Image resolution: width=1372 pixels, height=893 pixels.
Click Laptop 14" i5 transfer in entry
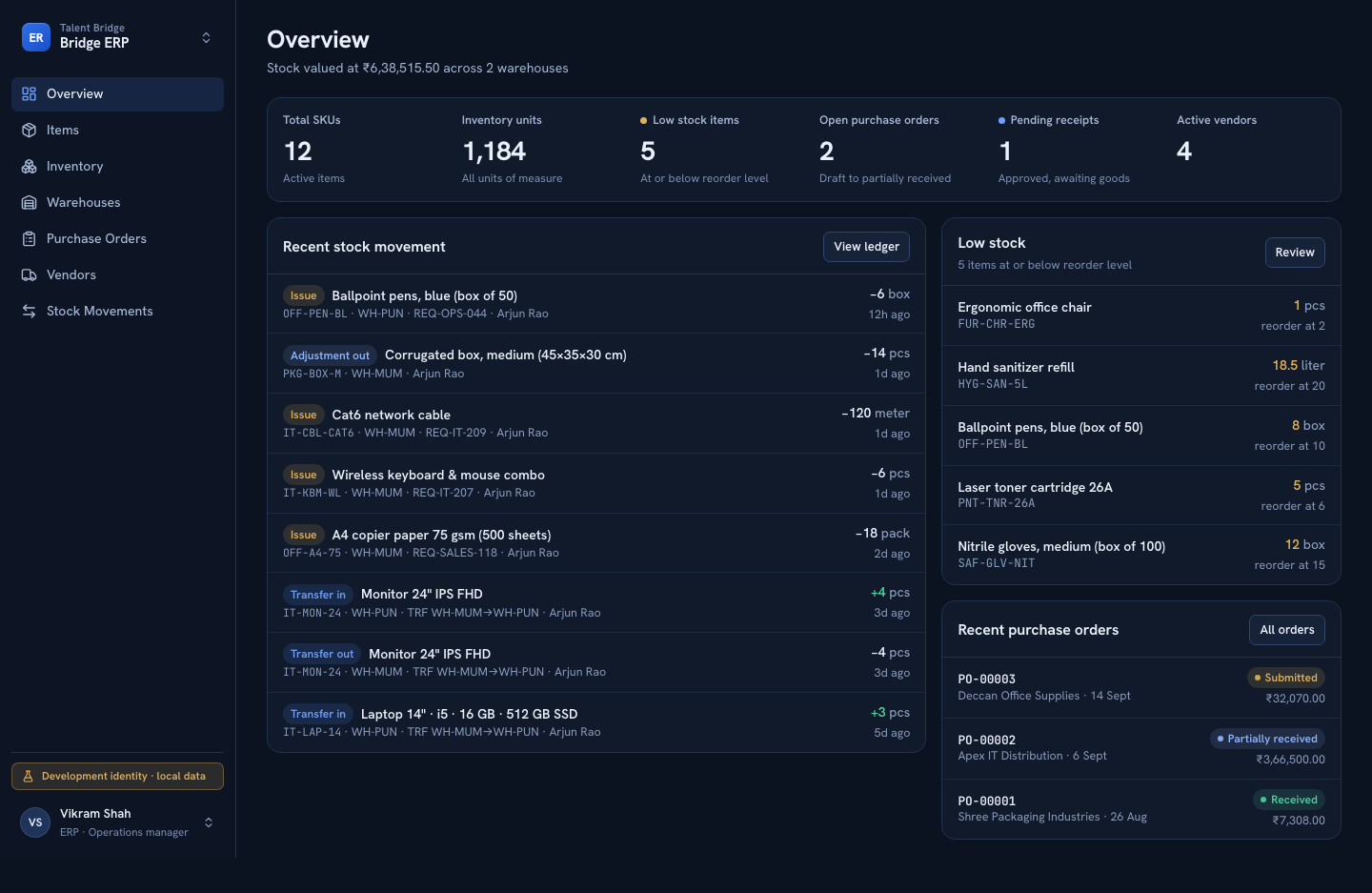596,722
